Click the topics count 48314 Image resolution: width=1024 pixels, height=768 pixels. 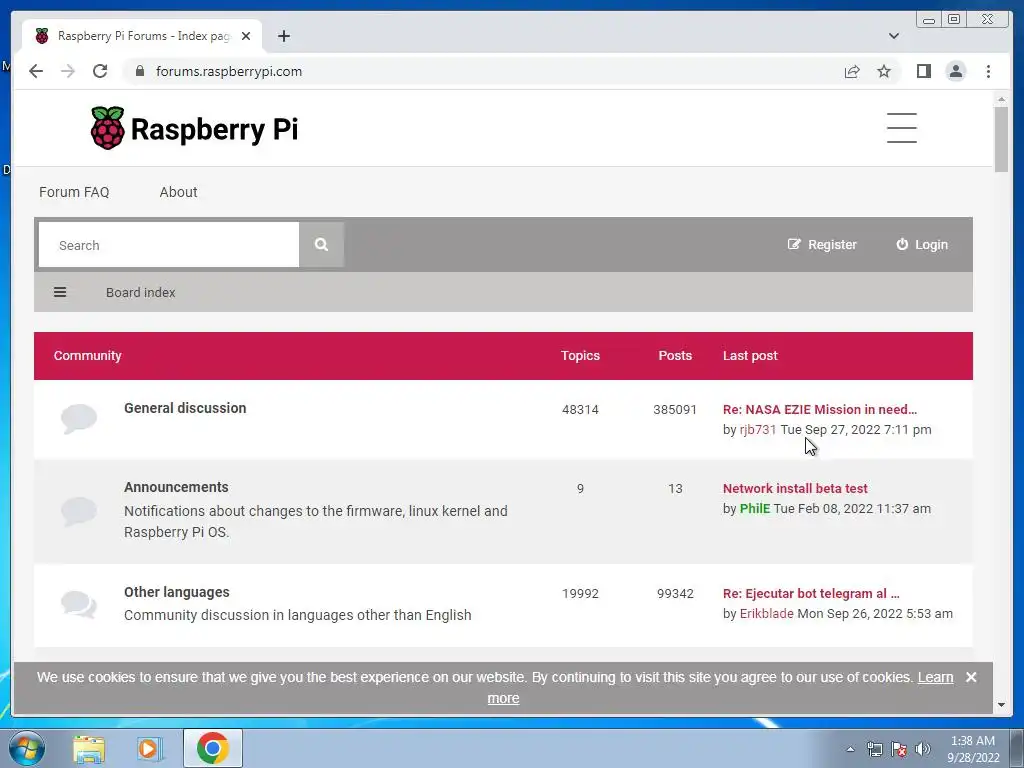tap(580, 409)
